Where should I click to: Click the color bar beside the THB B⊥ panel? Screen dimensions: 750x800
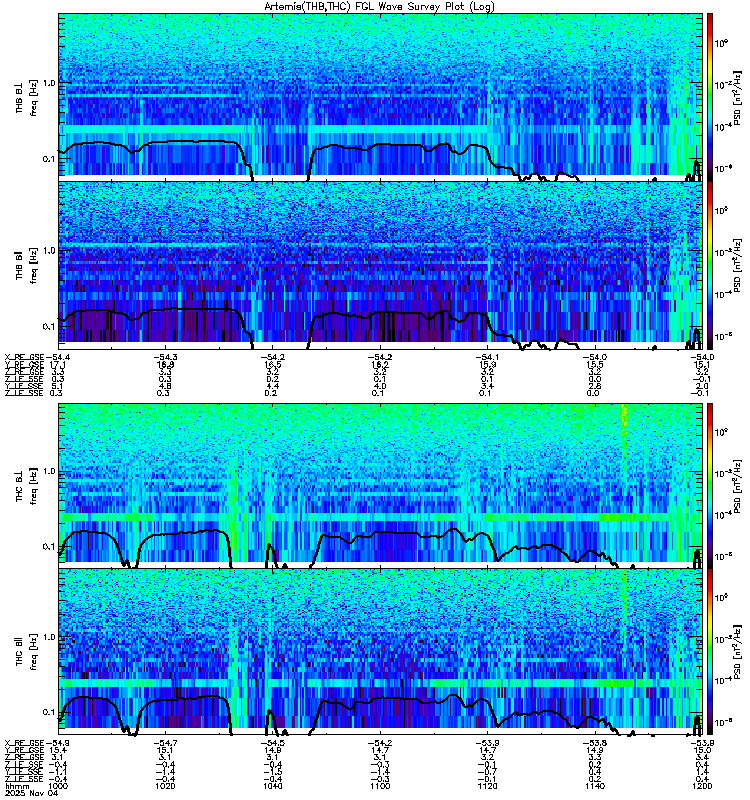click(710, 97)
